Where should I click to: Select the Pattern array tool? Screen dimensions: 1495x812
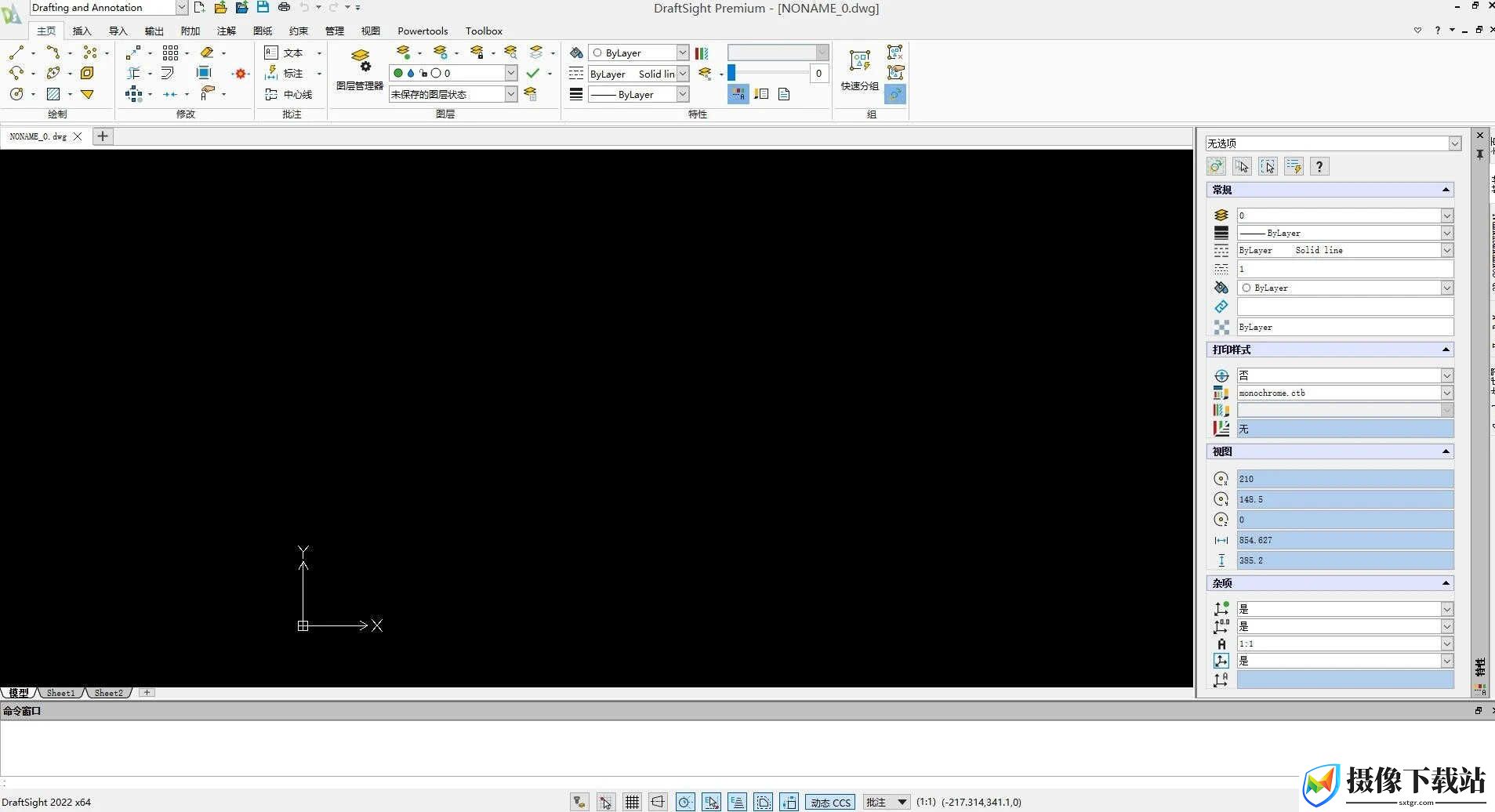(x=170, y=53)
